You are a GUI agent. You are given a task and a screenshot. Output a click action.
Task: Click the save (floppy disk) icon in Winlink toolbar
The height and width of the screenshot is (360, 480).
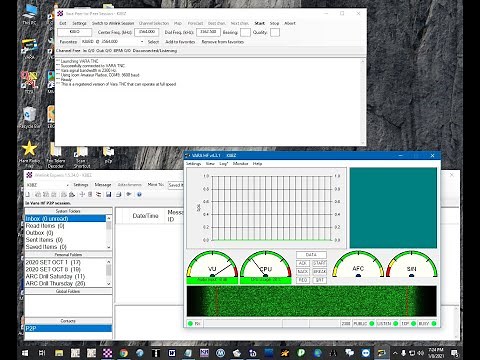coord(109,194)
